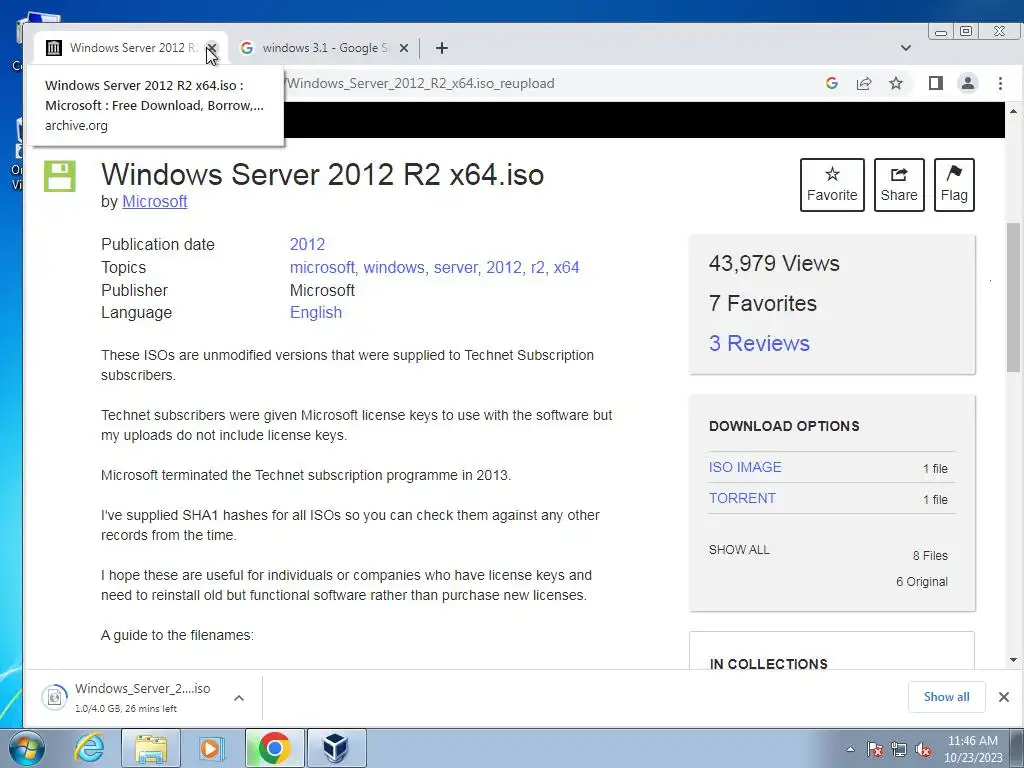Open the English language link
Screen dimensions: 1024x768
316,313
